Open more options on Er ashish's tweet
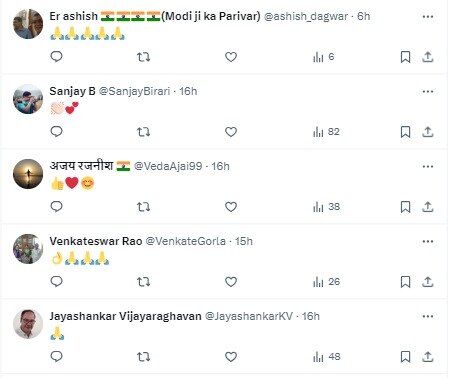 [x=428, y=16]
